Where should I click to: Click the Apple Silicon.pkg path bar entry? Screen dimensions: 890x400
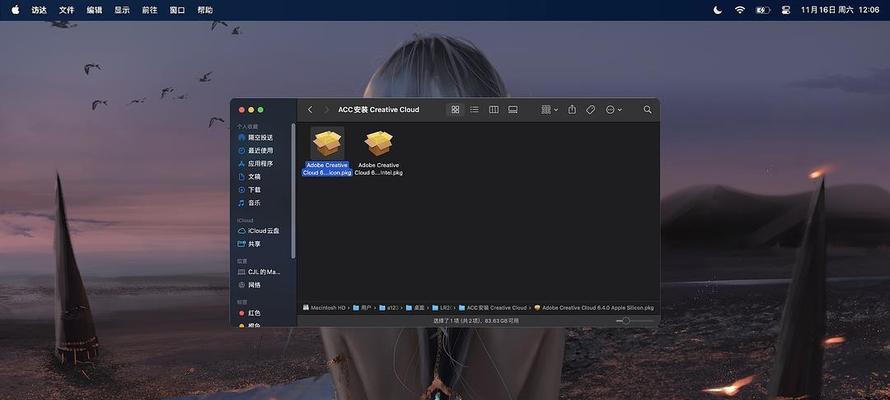pos(594,308)
